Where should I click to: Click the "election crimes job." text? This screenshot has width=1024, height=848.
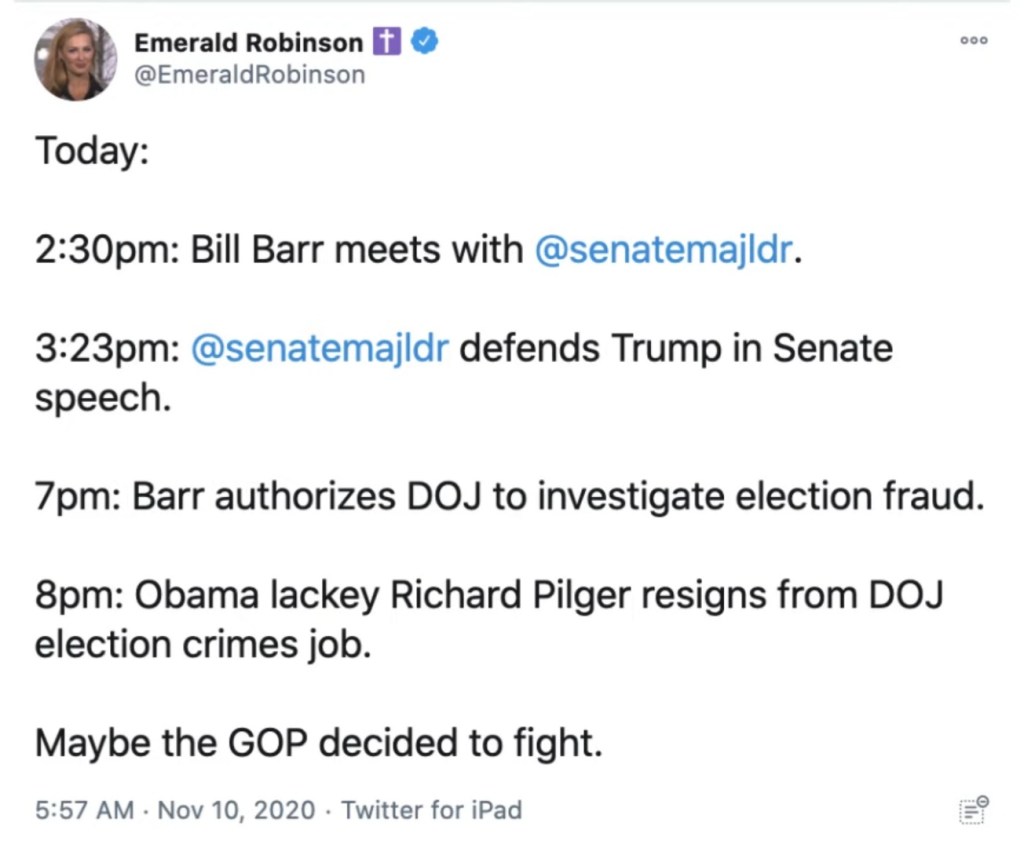tap(203, 644)
